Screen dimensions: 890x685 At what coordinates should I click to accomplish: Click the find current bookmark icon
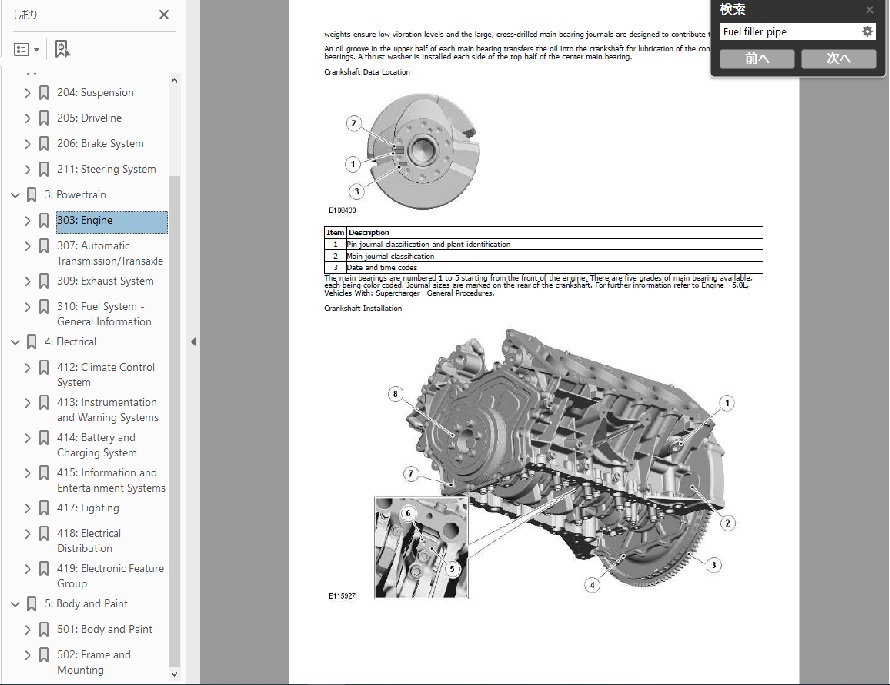(x=62, y=49)
